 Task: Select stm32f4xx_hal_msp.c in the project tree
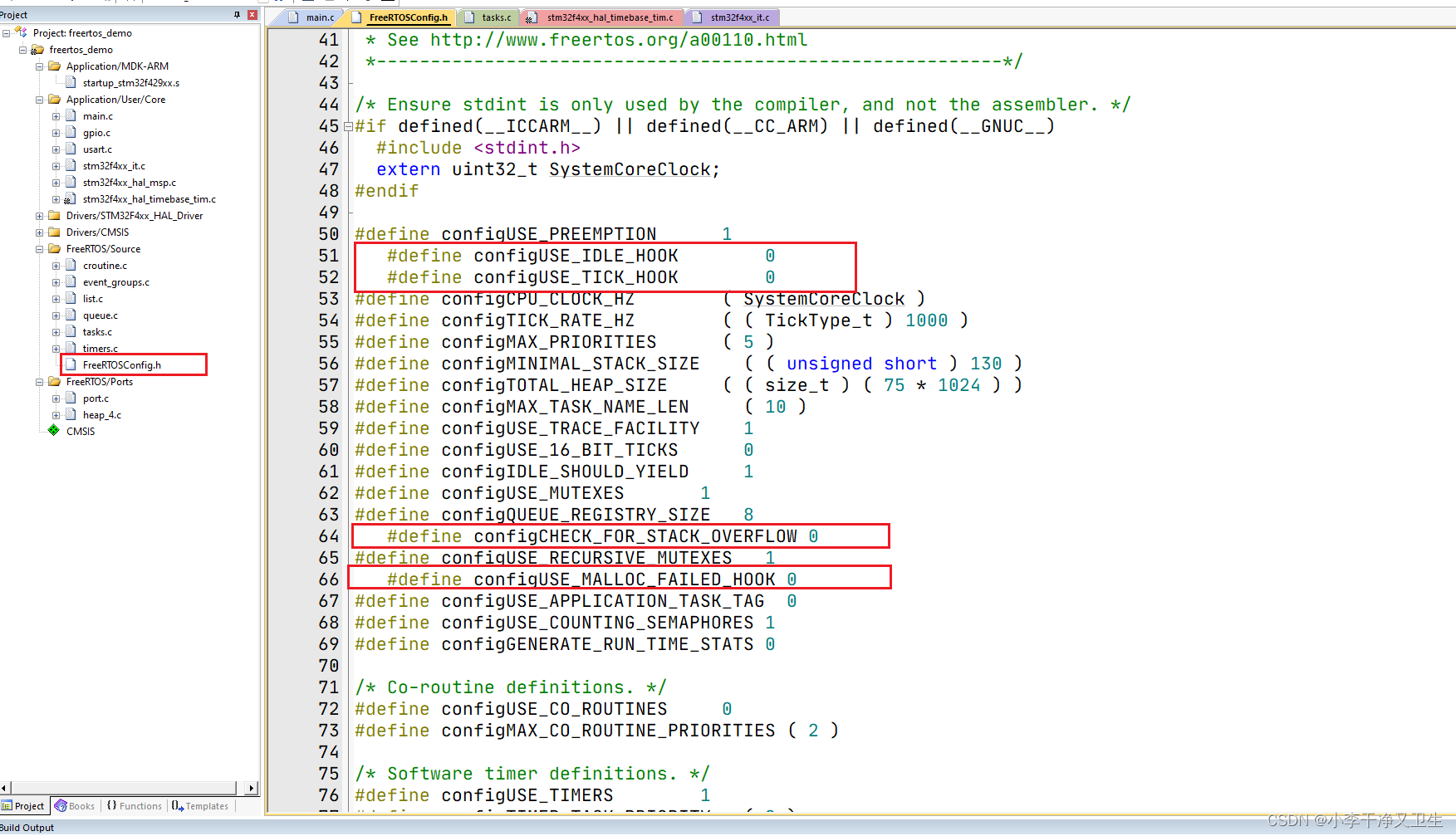129,183
